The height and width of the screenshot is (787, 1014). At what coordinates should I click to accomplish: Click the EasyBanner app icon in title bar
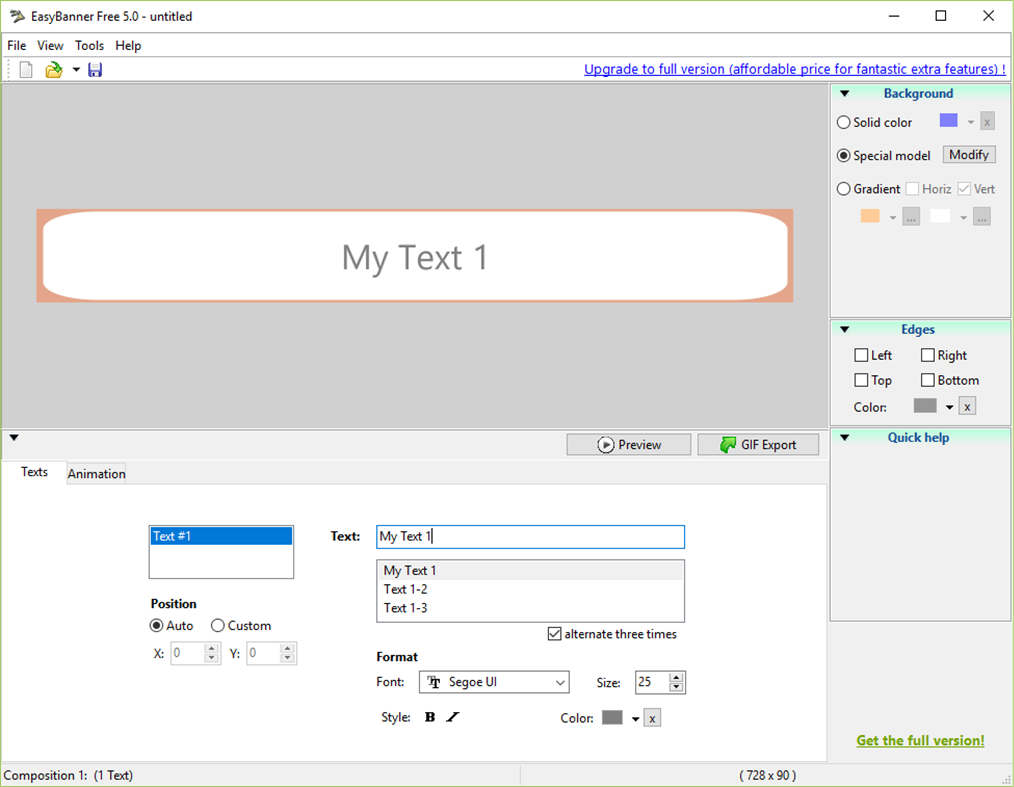click(x=17, y=16)
